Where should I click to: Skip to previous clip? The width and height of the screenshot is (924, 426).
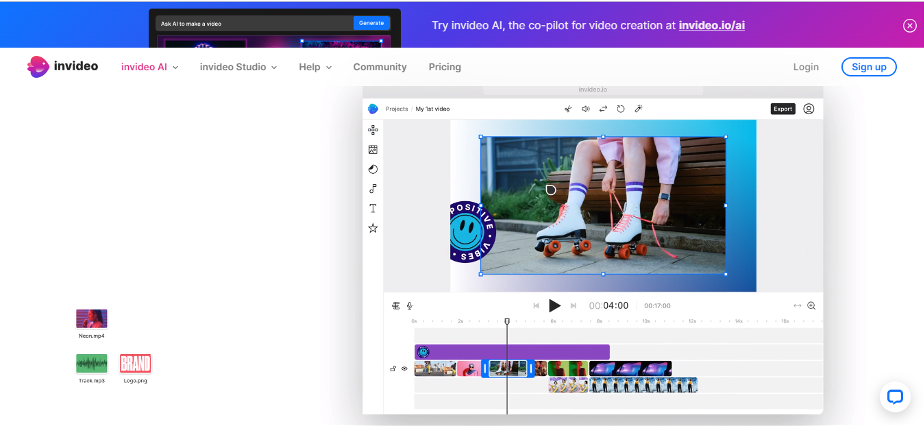click(536, 306)
